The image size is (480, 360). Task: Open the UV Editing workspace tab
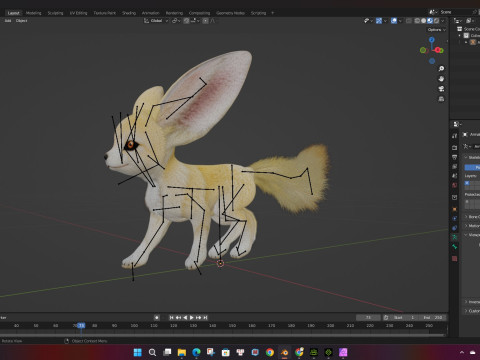coord(78,13)
